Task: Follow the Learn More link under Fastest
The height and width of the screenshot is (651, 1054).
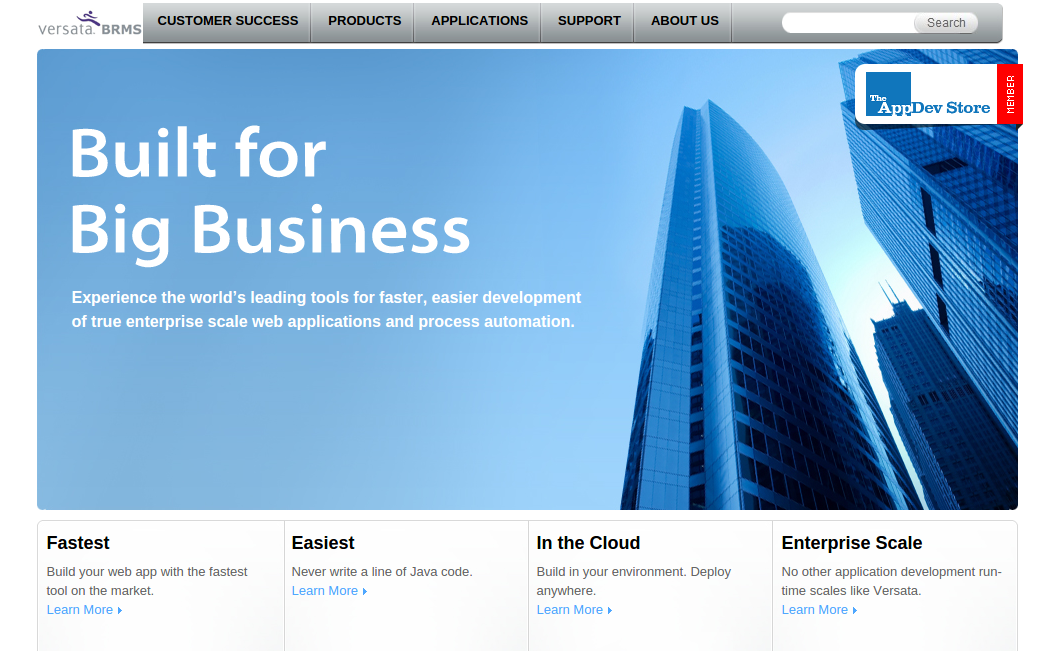Action: [79, 610]
